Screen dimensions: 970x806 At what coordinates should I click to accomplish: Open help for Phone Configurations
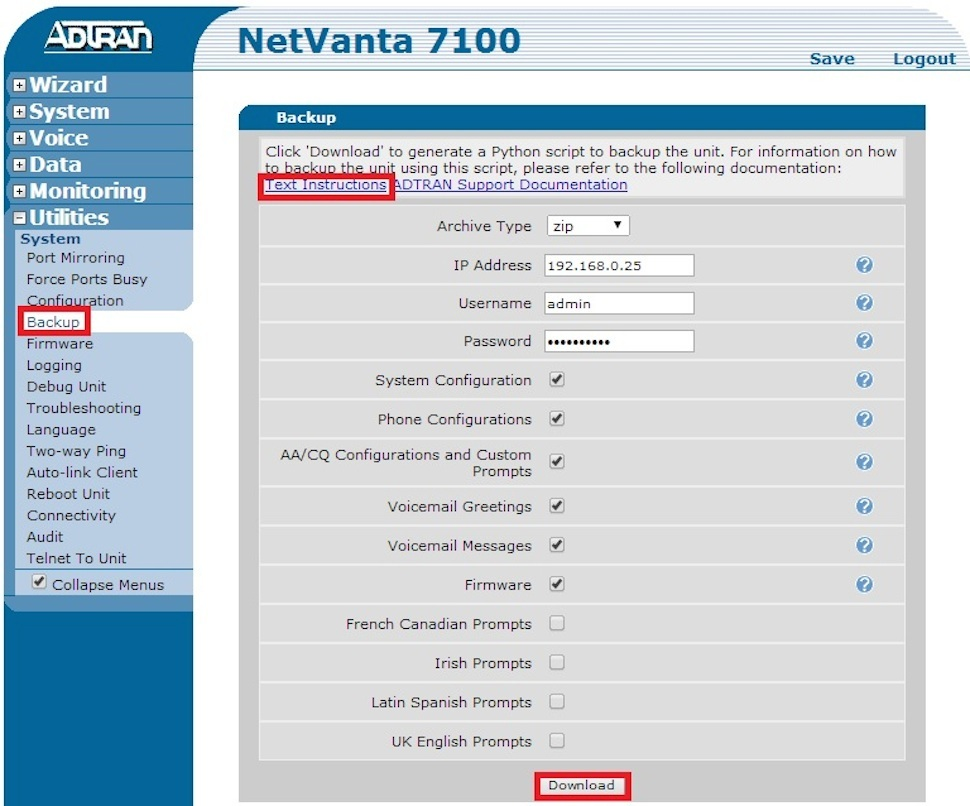click(864, 419)
